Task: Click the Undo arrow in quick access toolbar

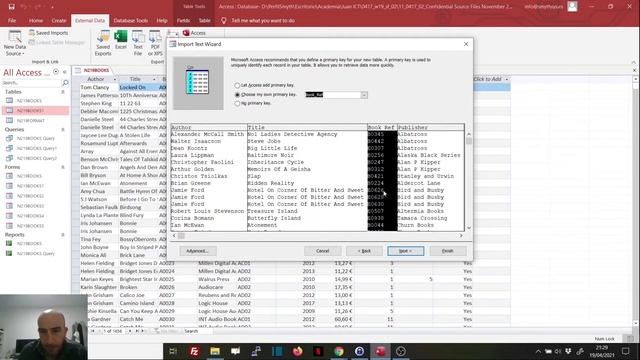Action: (x=24, y=7)
